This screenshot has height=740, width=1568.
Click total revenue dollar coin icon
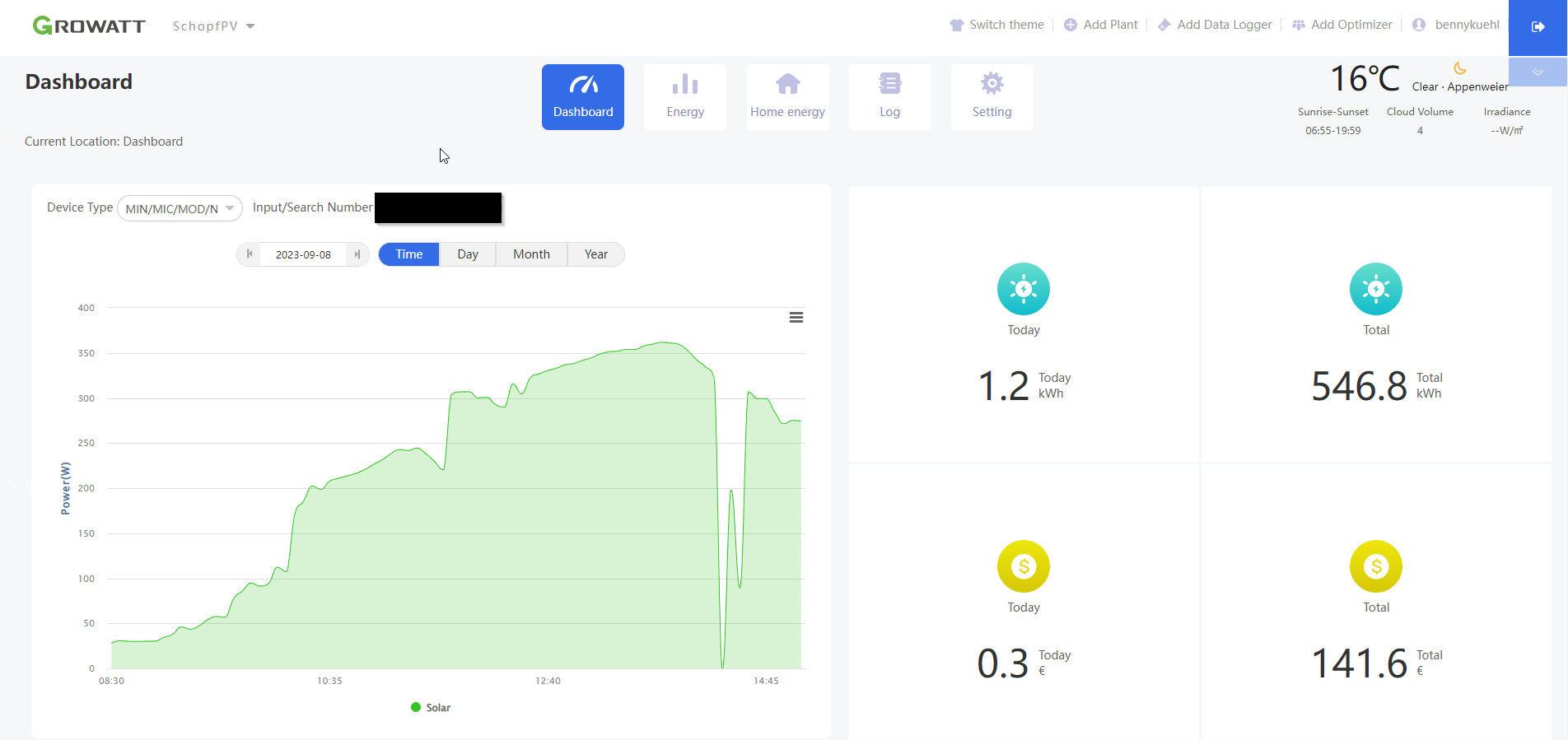(1375, 566)
